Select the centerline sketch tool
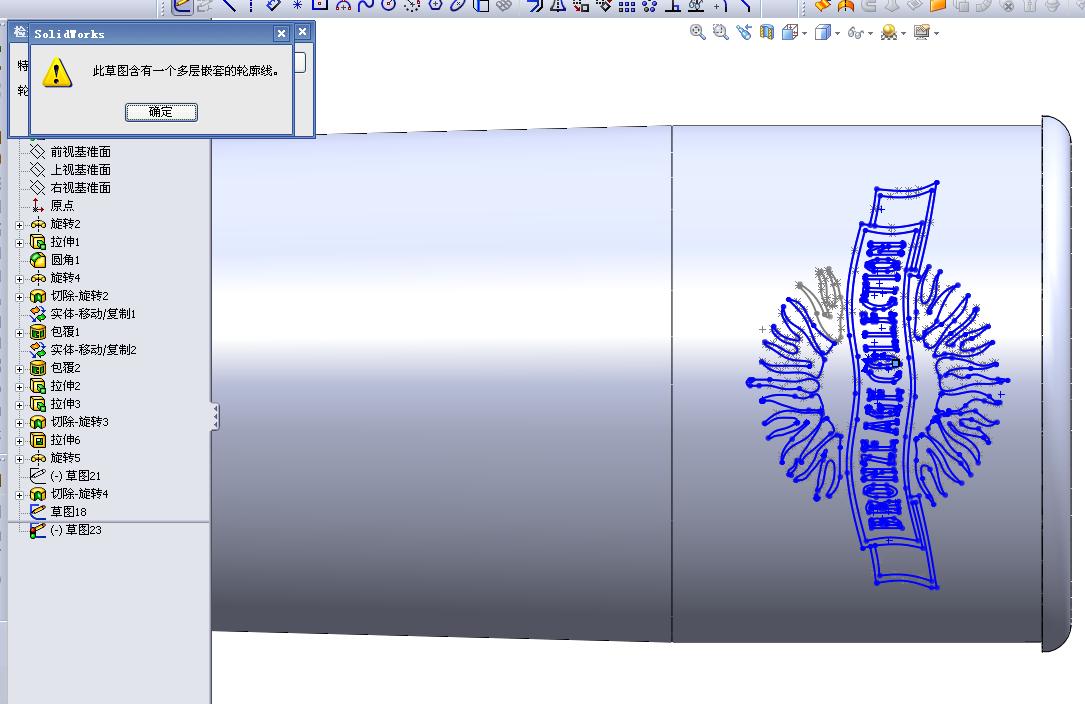1085x704 pixels. [250, 6]
